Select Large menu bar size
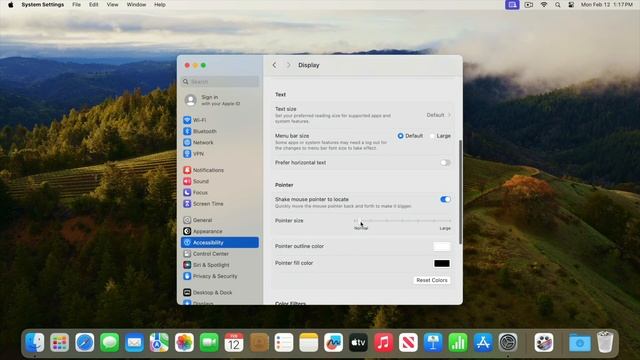Viewport: 640px width, 360px height. [432, 136]
